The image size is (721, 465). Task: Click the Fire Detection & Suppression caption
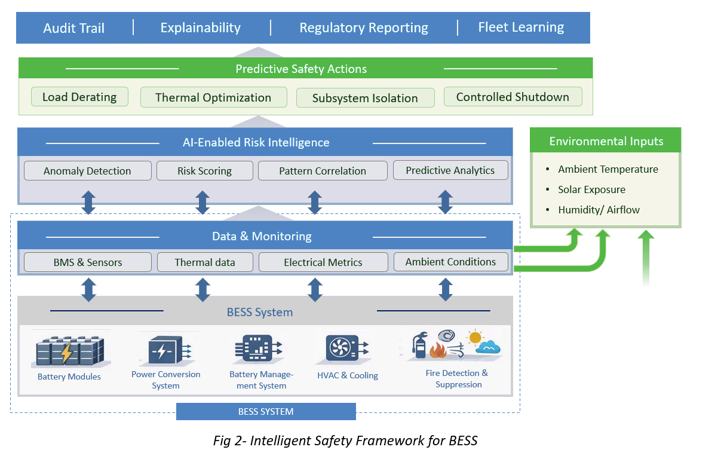click(x=457, y=379)
